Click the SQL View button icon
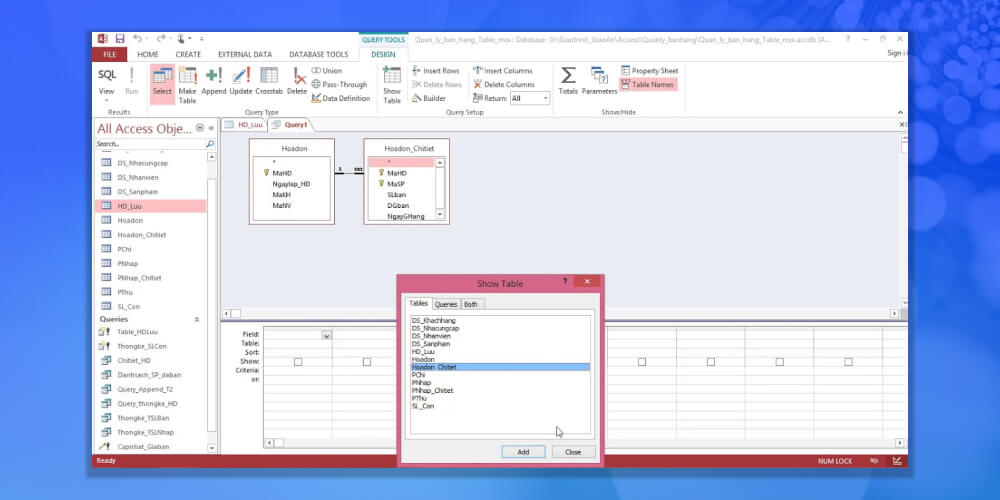This screenshot has height=500, width=1000. [x=107, y=75]
